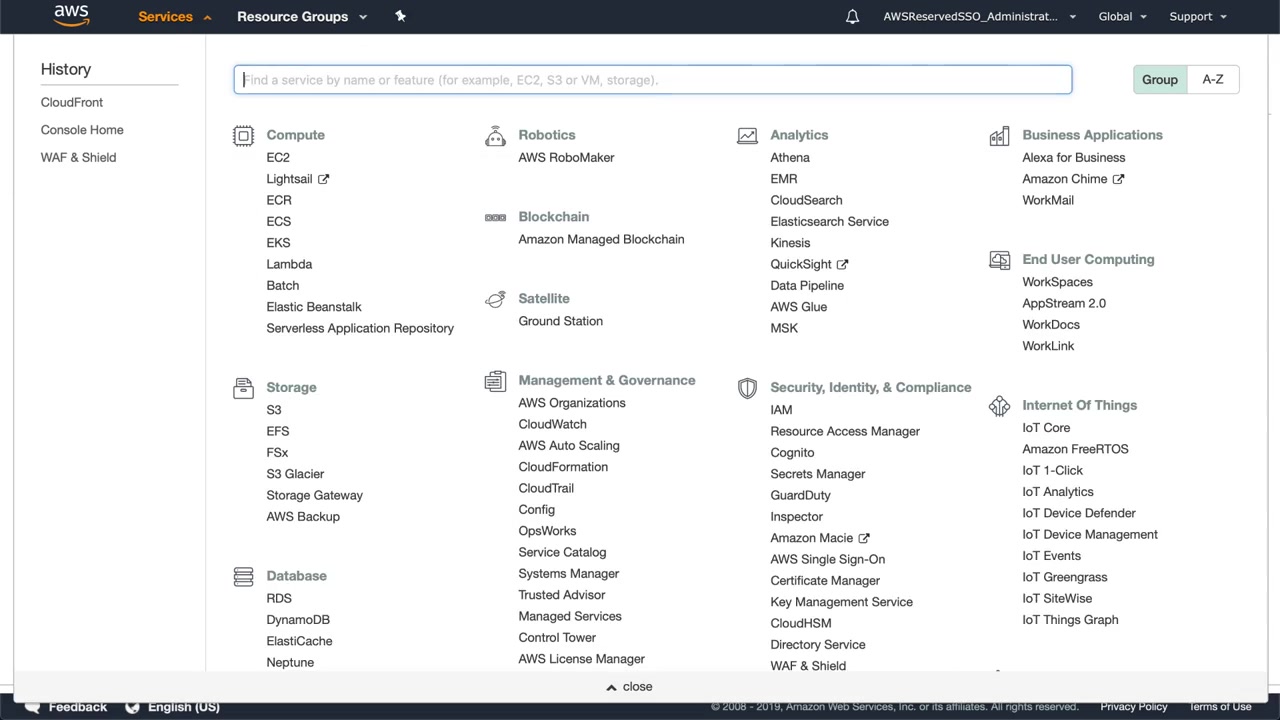Open the Support menu dropdown
This screenshot has height=720, width=1280.
pos(1198,16)
